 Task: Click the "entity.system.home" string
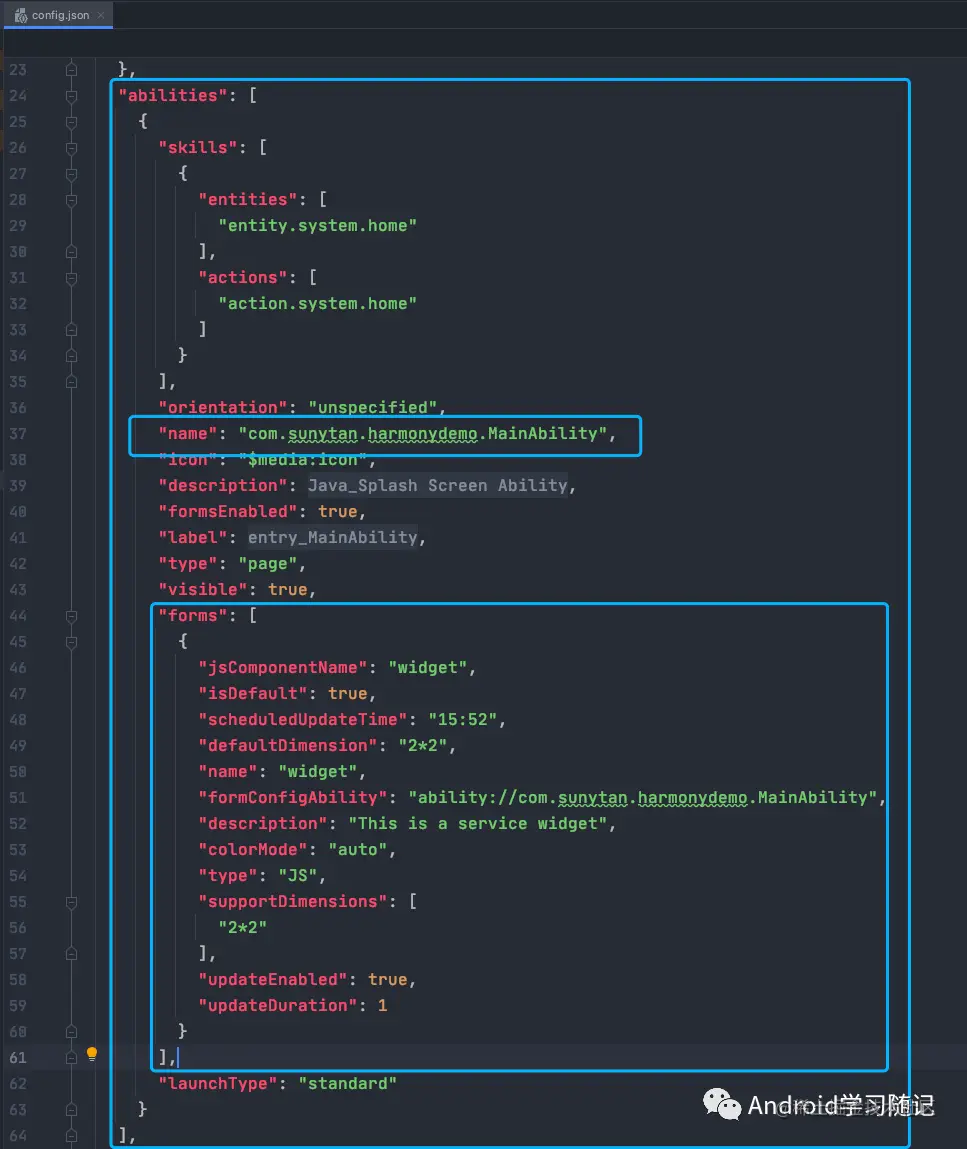317,226
